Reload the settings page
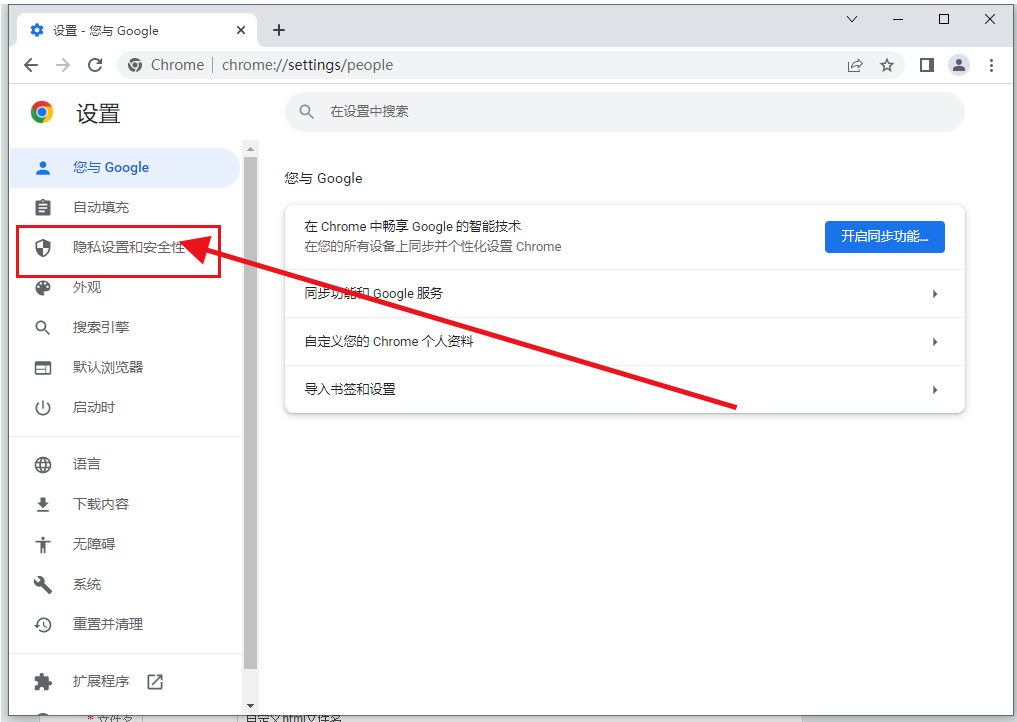 [95, 65]
